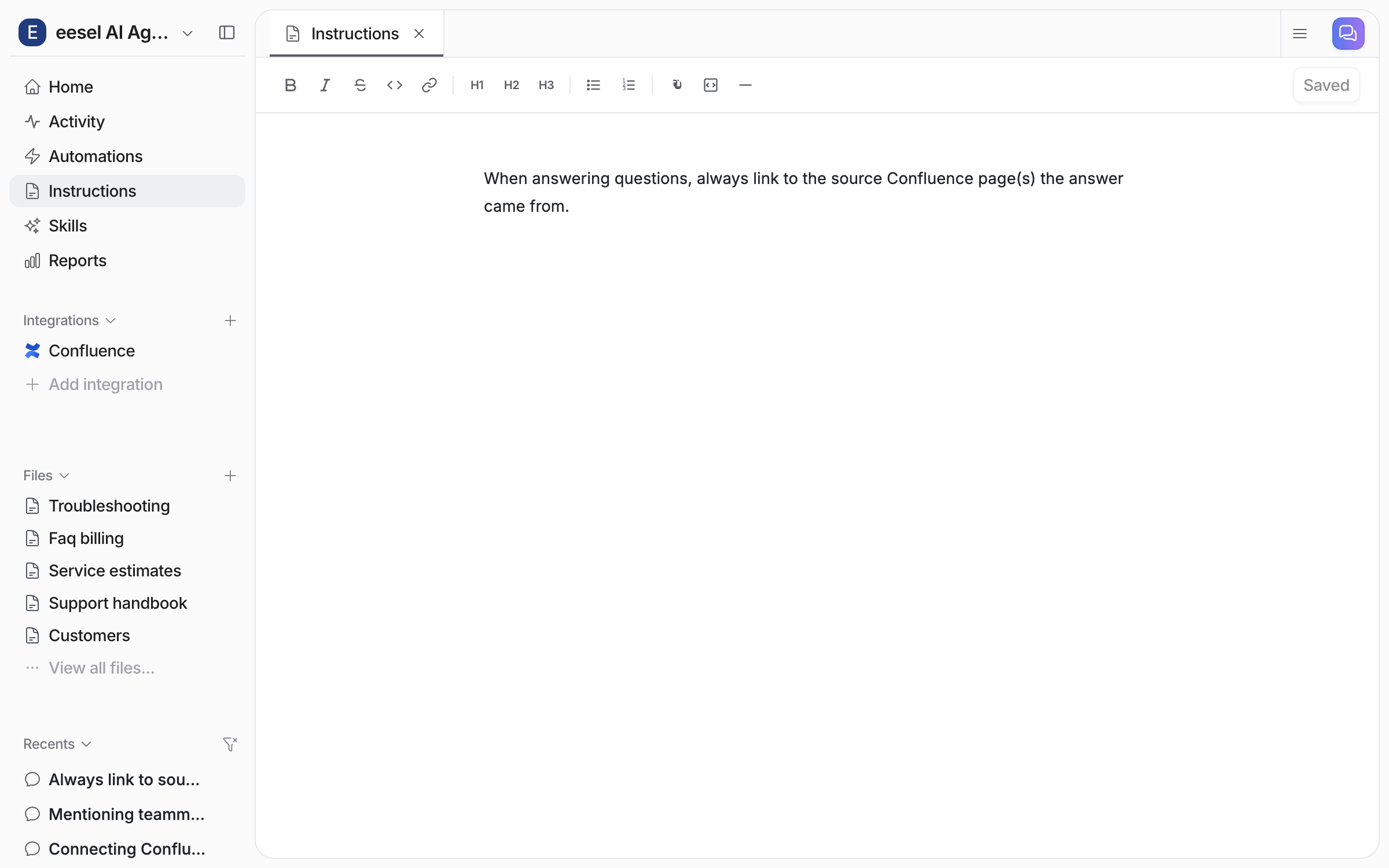Open Automations page
This screenshot has height=868, width=1389.
[x=127, y=156]
